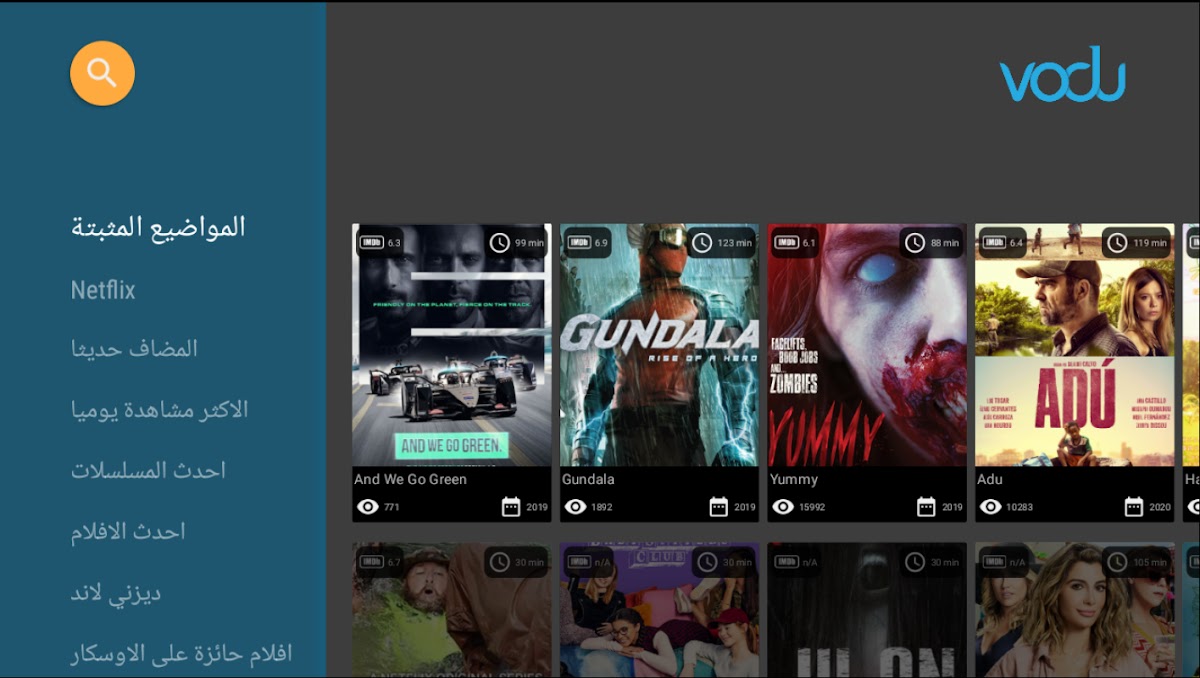Open second-row poster with bearded man
1200x678 pixels.
[452, 610]
